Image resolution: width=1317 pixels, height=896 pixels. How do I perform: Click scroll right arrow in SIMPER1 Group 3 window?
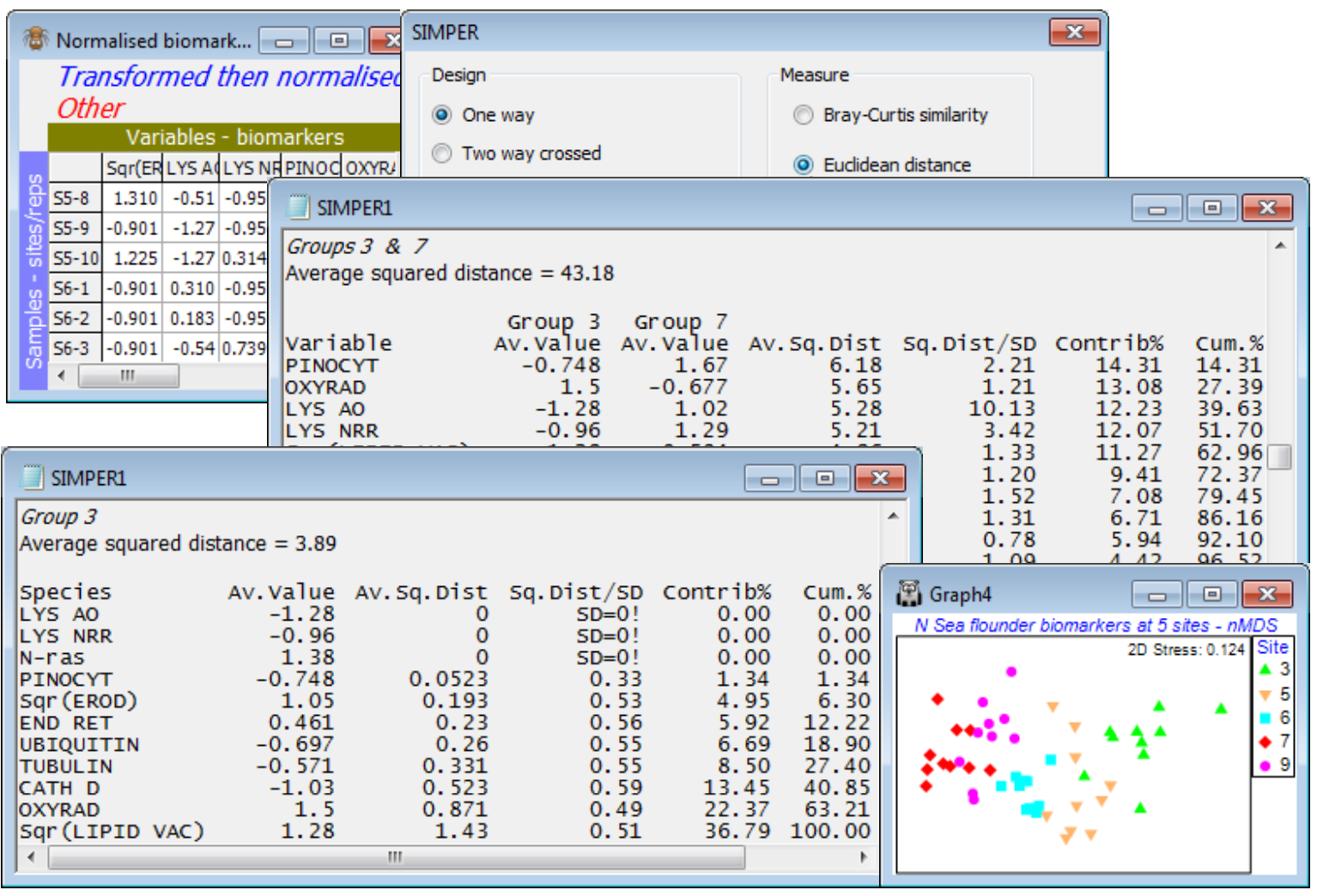(863, 857)
